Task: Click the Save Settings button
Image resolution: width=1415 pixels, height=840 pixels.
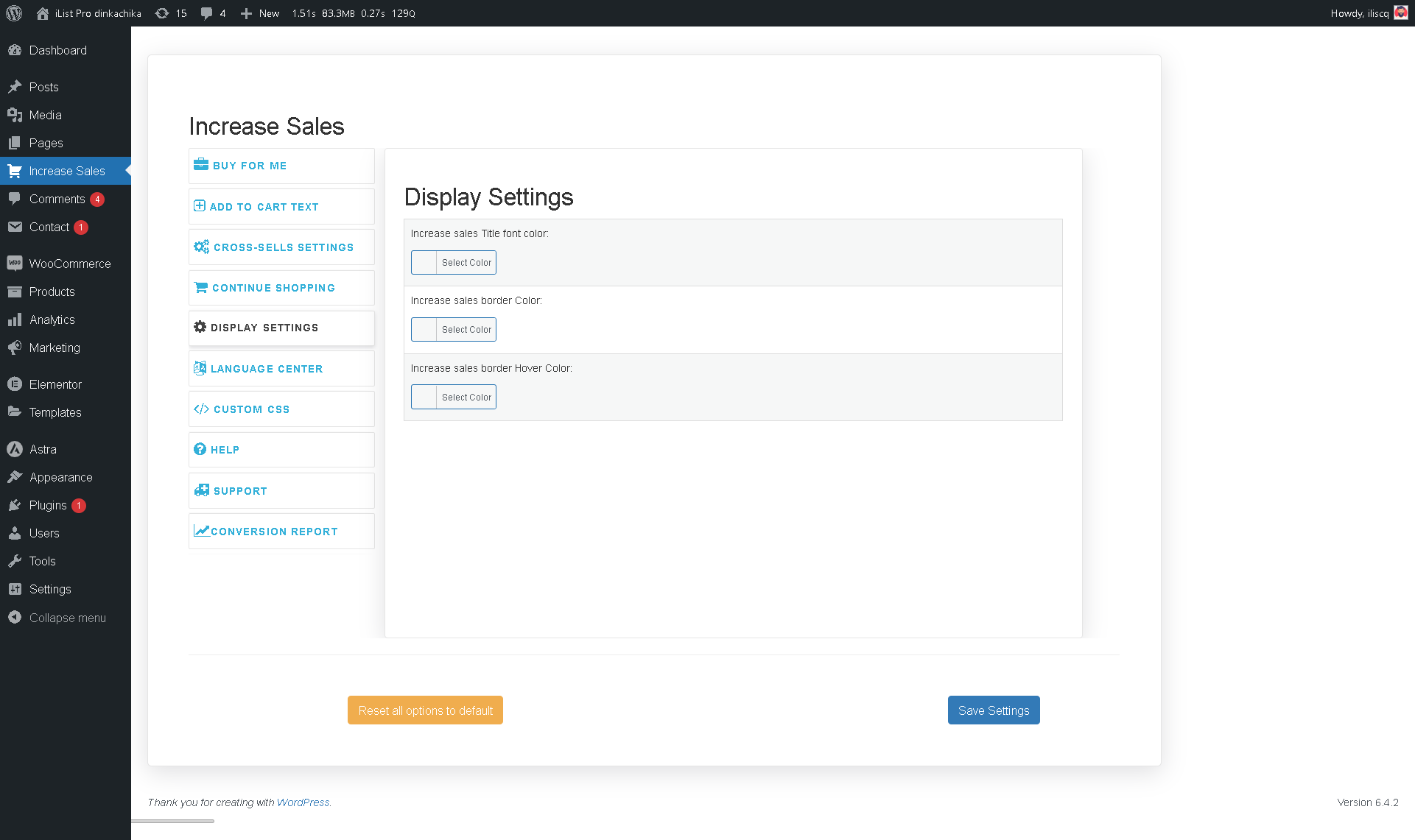Action: point(993,710)
